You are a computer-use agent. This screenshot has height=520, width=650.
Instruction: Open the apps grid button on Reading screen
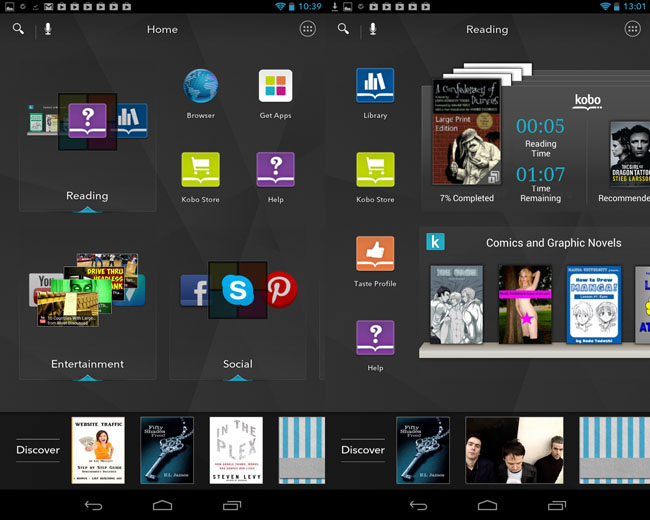633,29
